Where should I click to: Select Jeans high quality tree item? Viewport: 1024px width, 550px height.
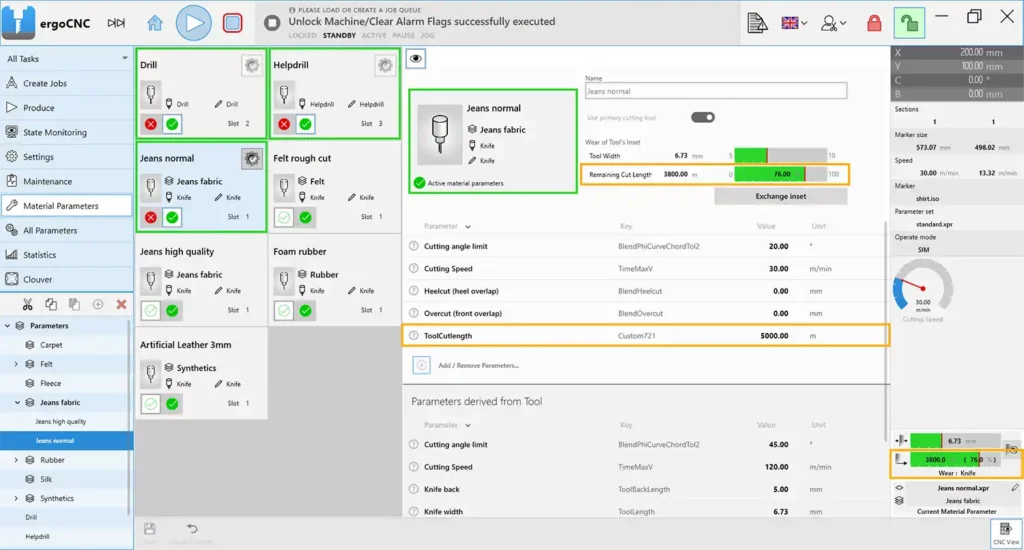click(61, 421)
